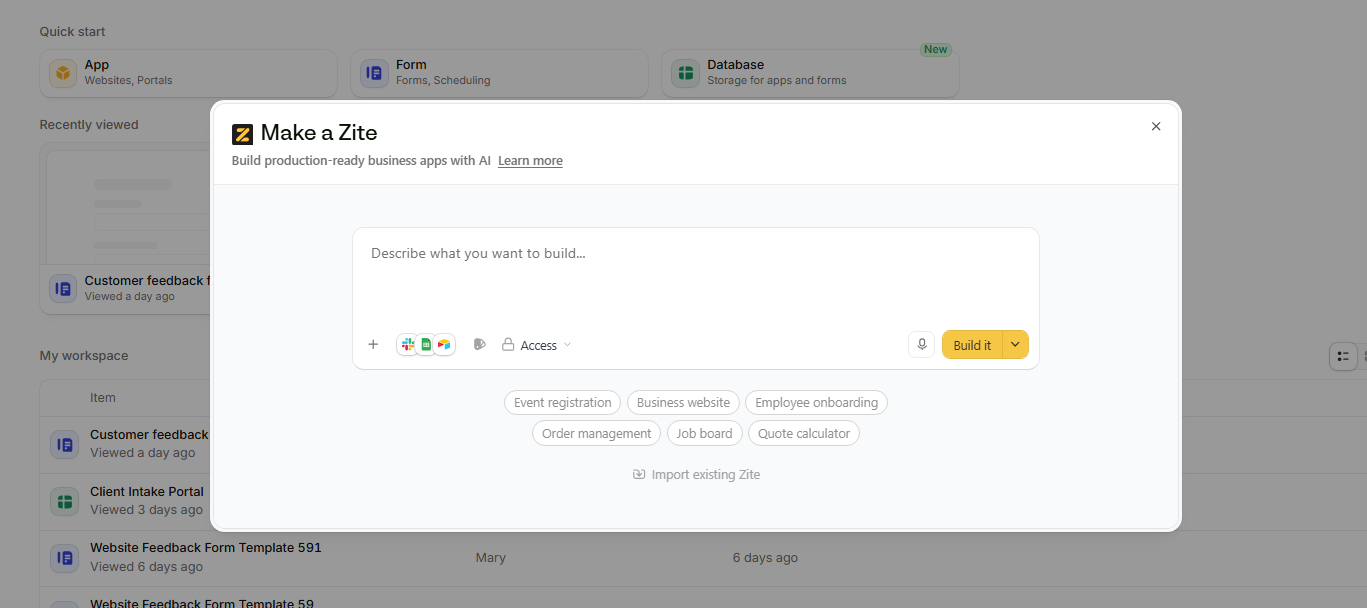Open the Form quick start card
Viewport: 1367px width, 608px height.
click(499, 73)
